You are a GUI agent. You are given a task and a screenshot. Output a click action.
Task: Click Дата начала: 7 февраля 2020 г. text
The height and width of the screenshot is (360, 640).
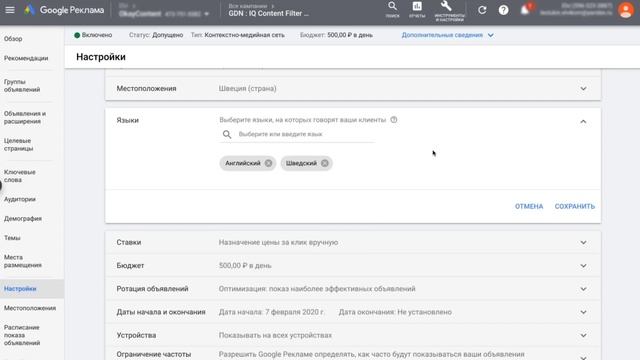(x=271, y=312)
